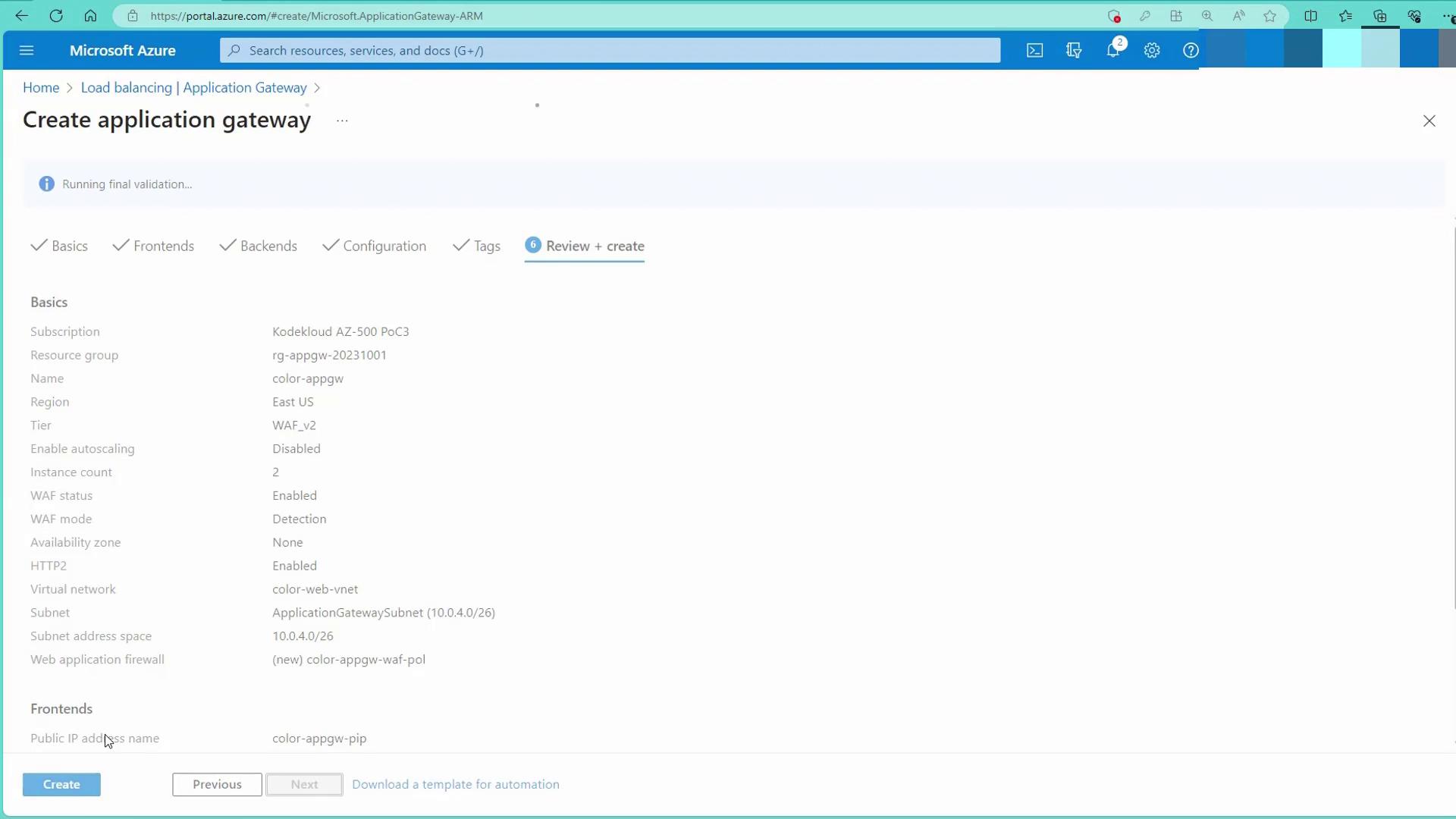Switch to the Basics tab
The width and height of the screenshot is (1456, 819).
69,246
